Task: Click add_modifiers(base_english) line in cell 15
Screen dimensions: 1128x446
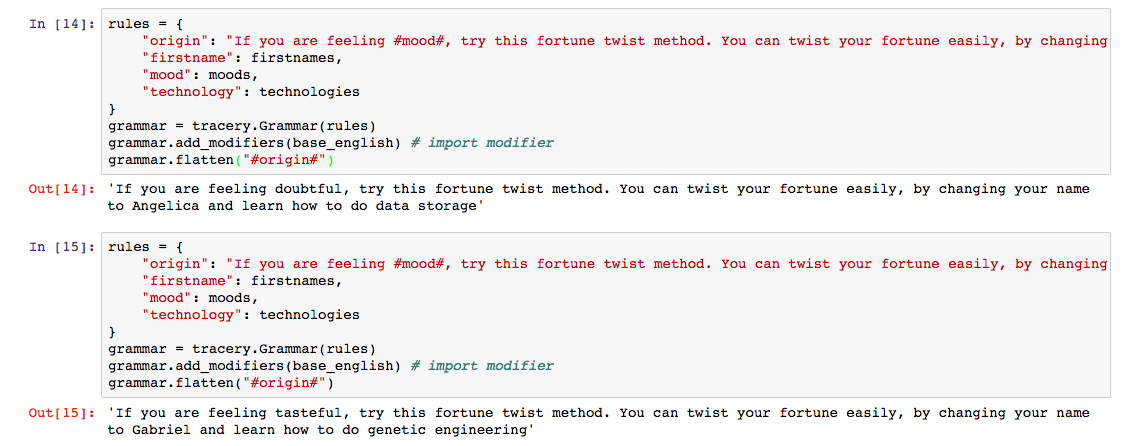Action: [x=254, y=366]
